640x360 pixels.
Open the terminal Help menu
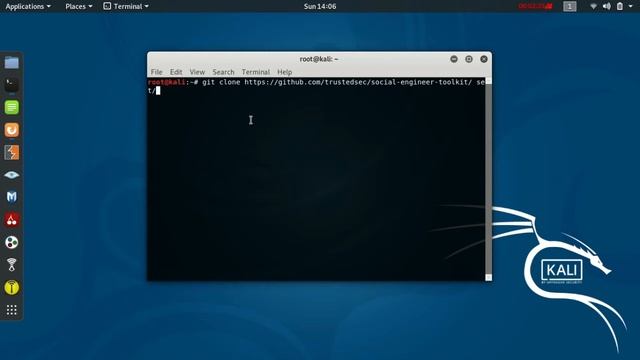point(284,72)
